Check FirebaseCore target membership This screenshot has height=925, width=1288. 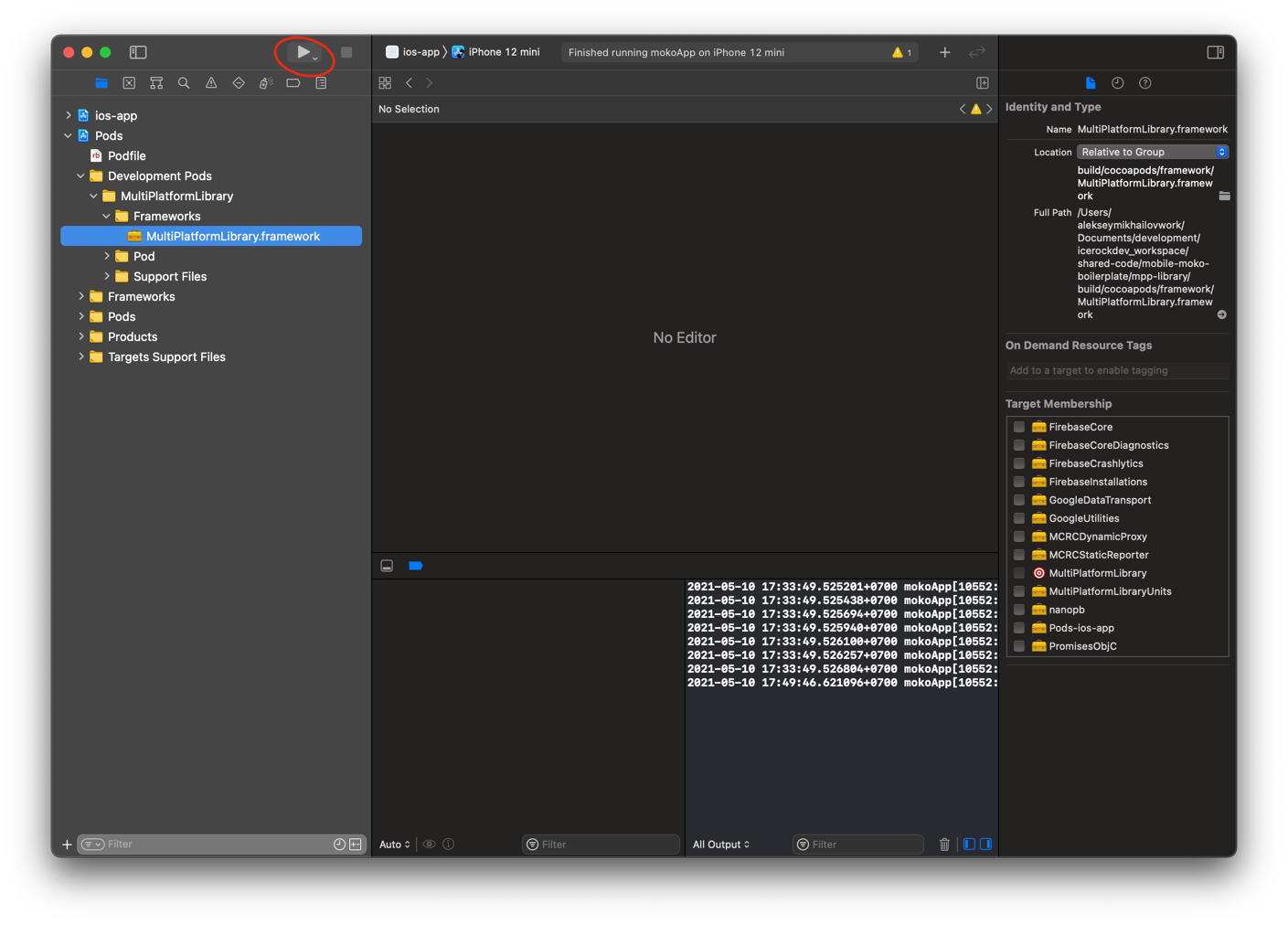click(x=1019, y=427)
